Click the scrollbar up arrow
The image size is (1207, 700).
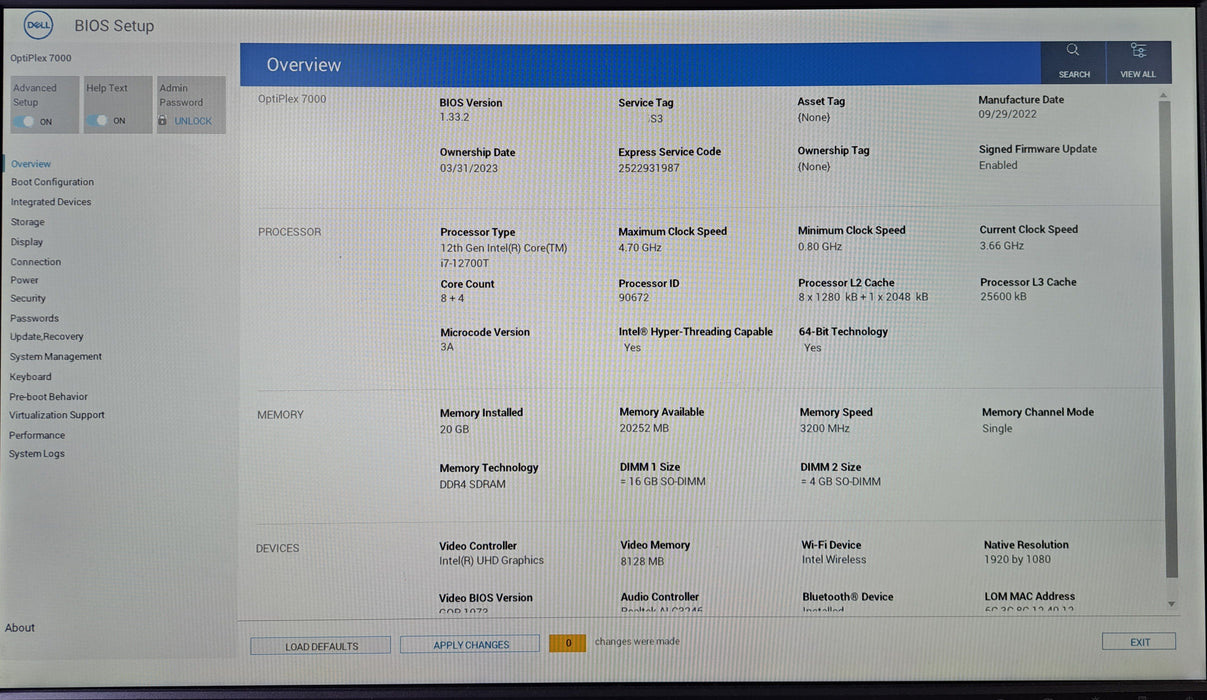1164,96
